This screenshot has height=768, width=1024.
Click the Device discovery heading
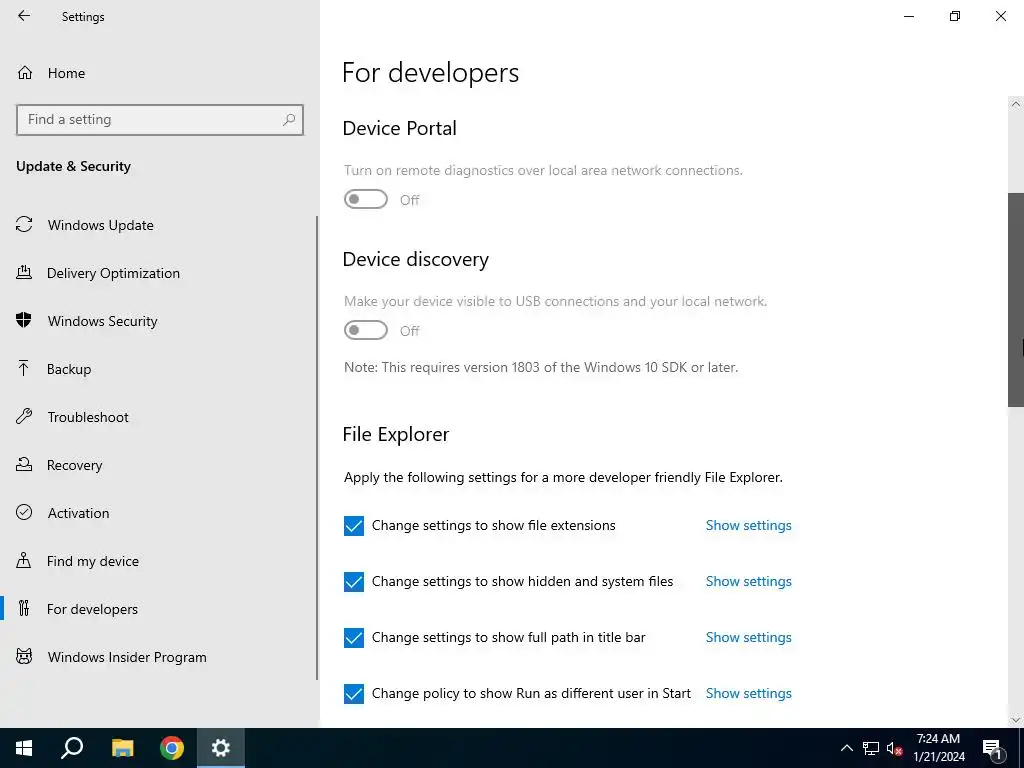[415, 259]
